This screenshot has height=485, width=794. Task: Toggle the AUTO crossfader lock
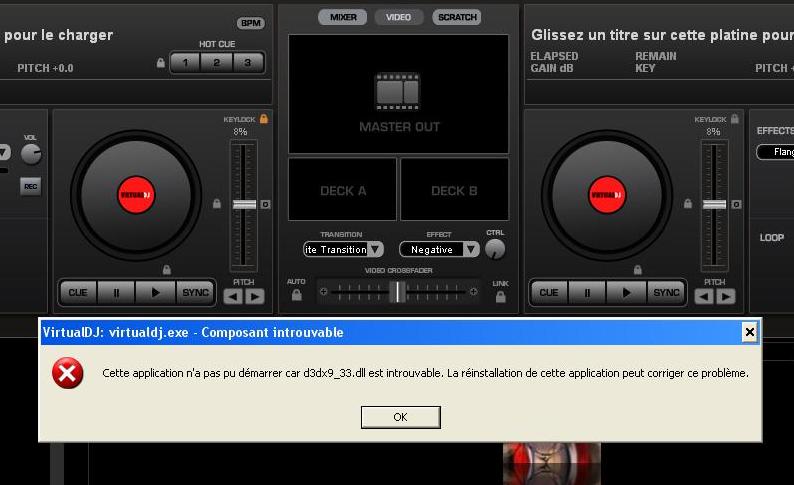click(296, 296)
